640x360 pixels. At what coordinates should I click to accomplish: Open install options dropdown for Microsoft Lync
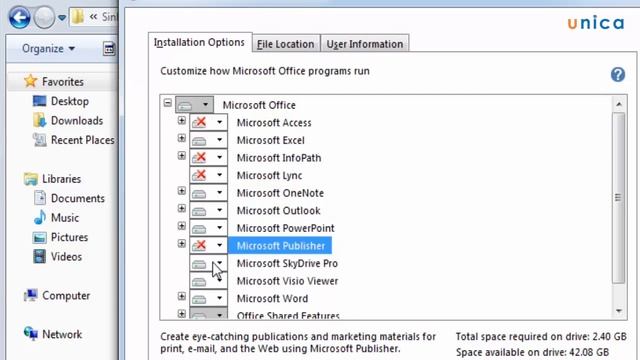pyautogui.click(x=208, y=175)
